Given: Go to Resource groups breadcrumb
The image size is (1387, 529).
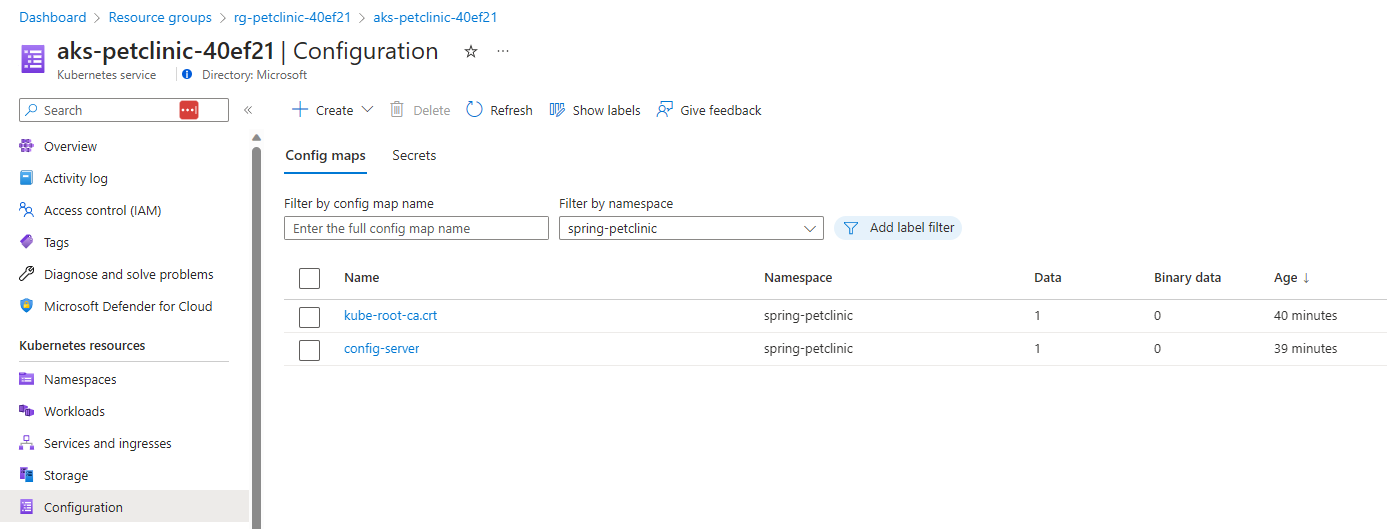Looking at the screenshot, I should tap(160, 17).
